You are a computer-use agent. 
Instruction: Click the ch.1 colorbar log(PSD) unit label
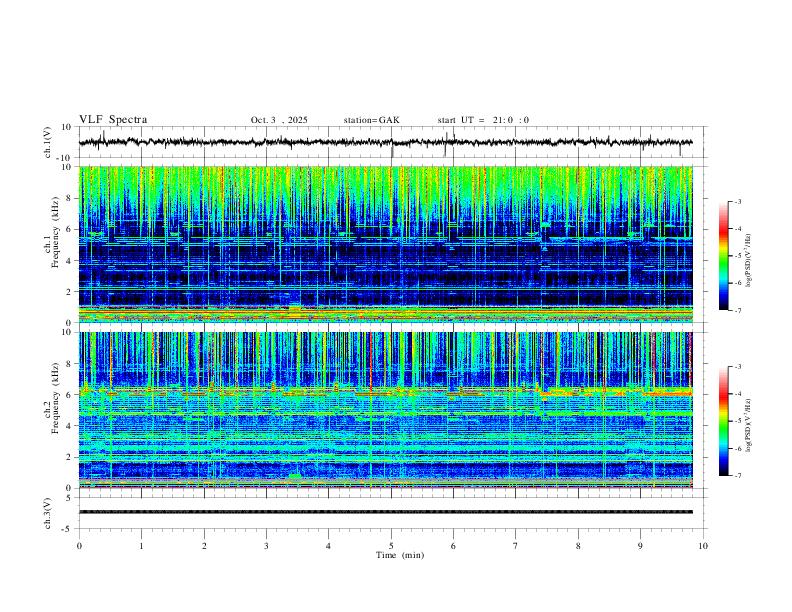749,261
